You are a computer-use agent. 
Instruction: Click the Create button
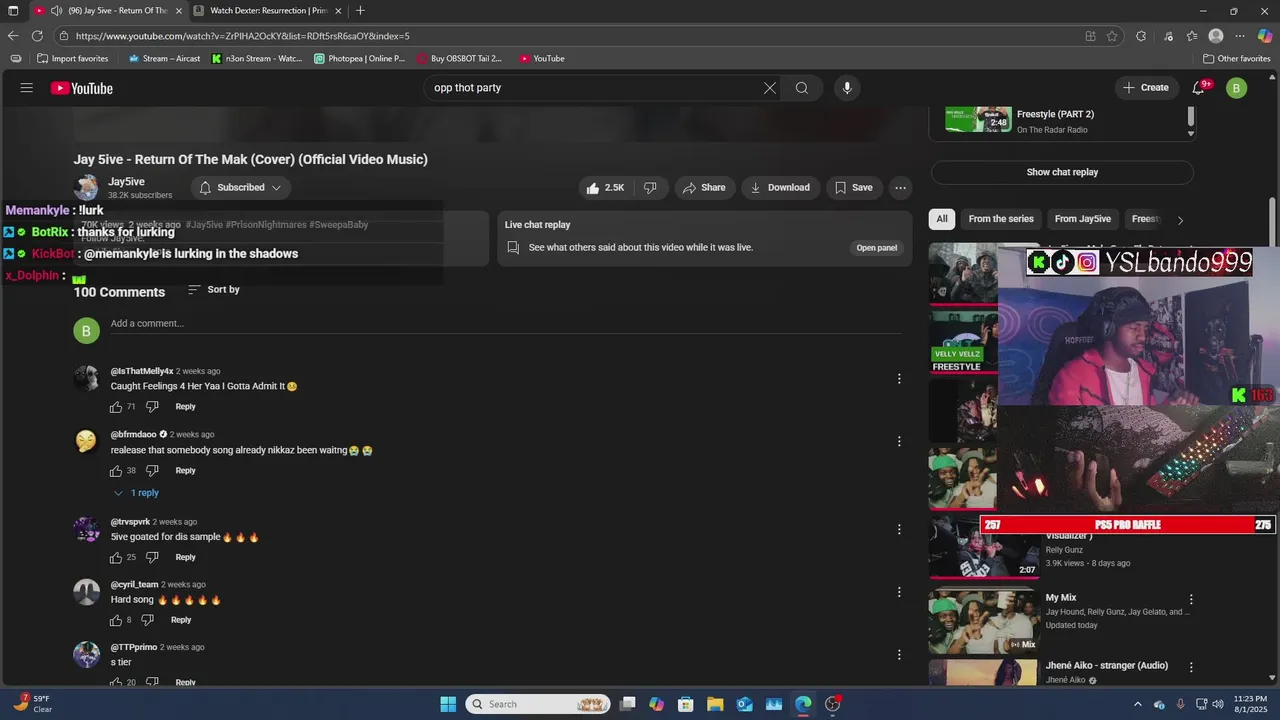[1145, 88]
